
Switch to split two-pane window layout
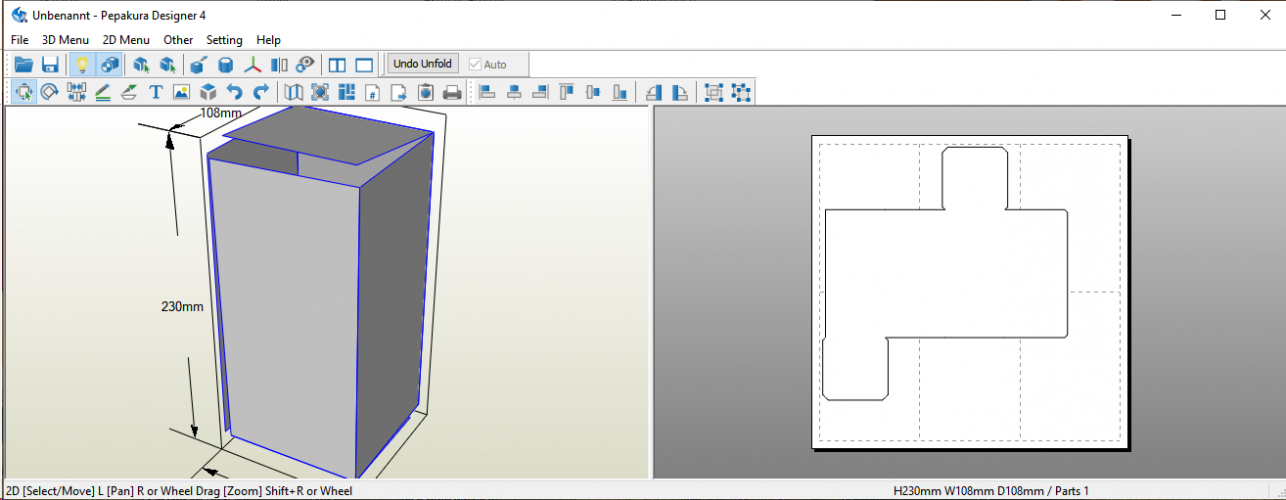pyautogui.click(x=337, y=65)
